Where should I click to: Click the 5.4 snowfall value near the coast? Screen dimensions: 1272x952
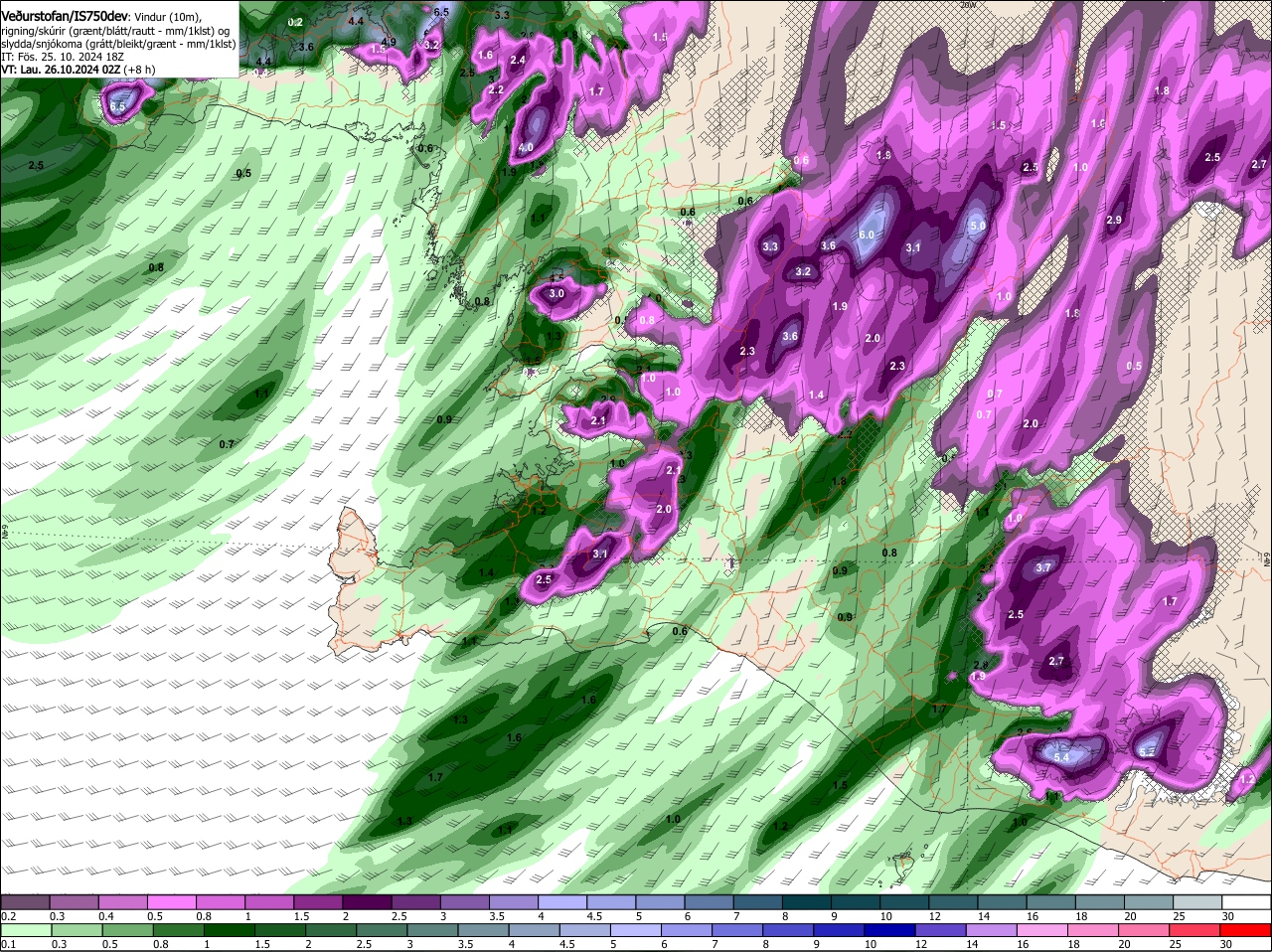click(1061, 757)
